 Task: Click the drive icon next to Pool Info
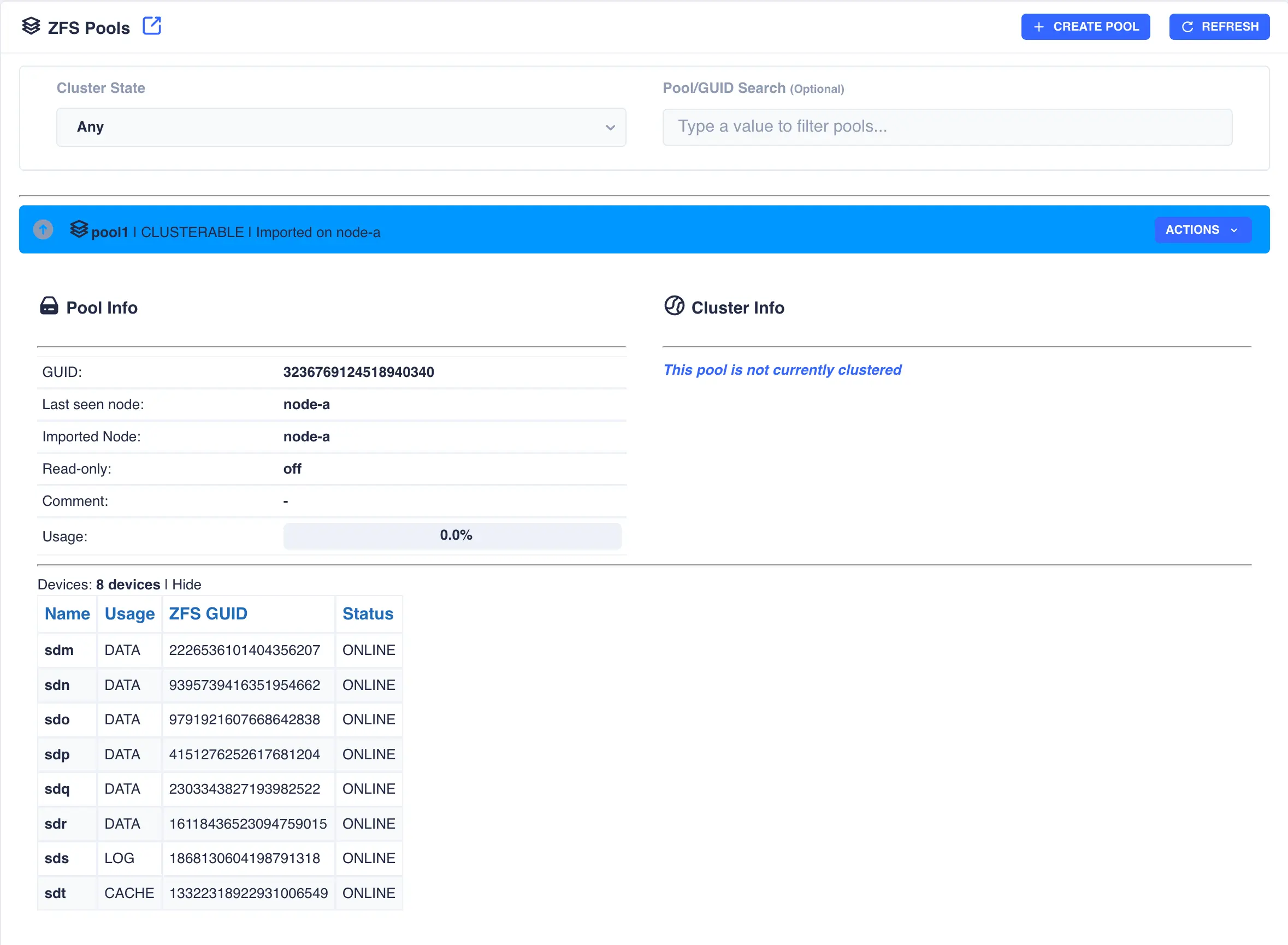pyautogui.click(x=49, y=306)
